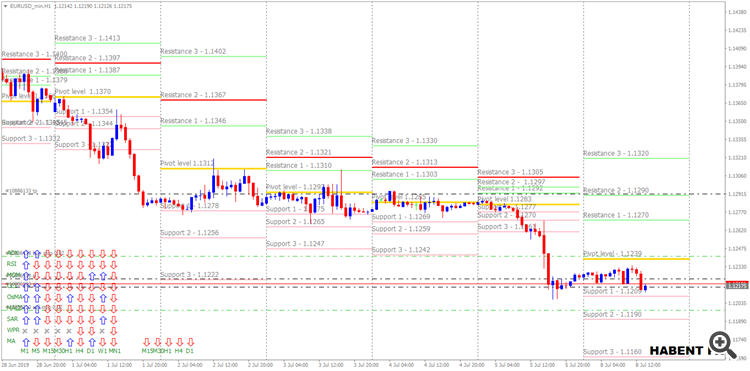750x371 pixels.
Task: Select the WPR H4 red down arrow
Action: click(80, 331)
